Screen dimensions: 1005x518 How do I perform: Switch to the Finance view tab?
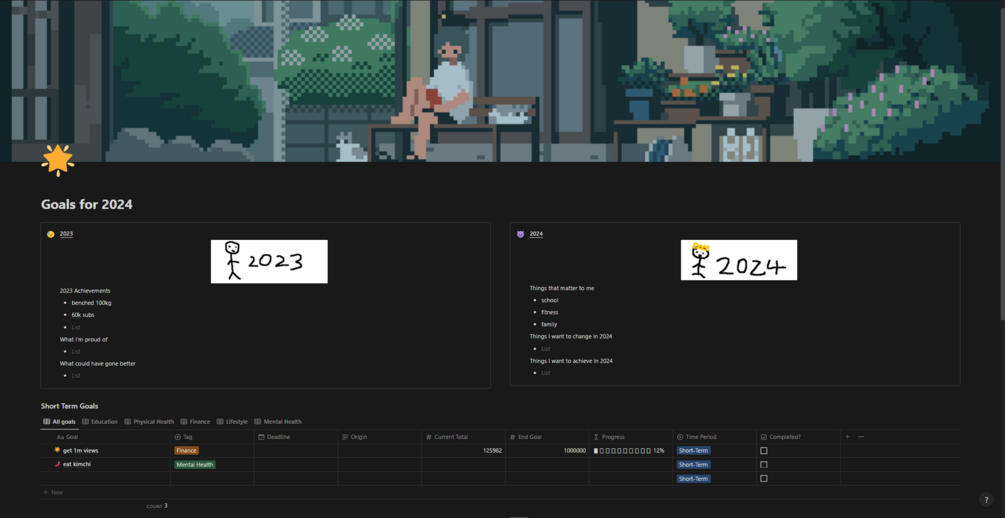click(195, 422)
